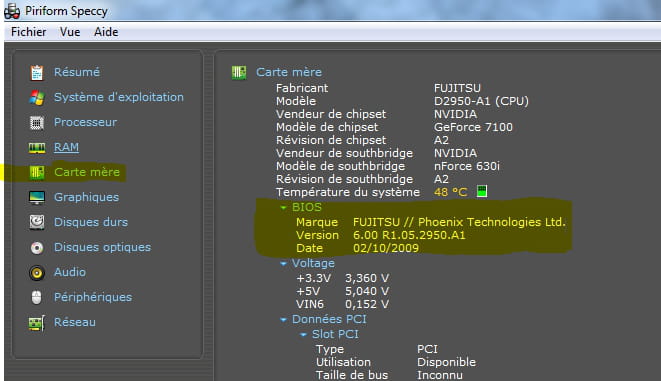Screen dimensions: 661x381
Task: Click the Graphiques monitor icon
Action: (x=37, y=197)
